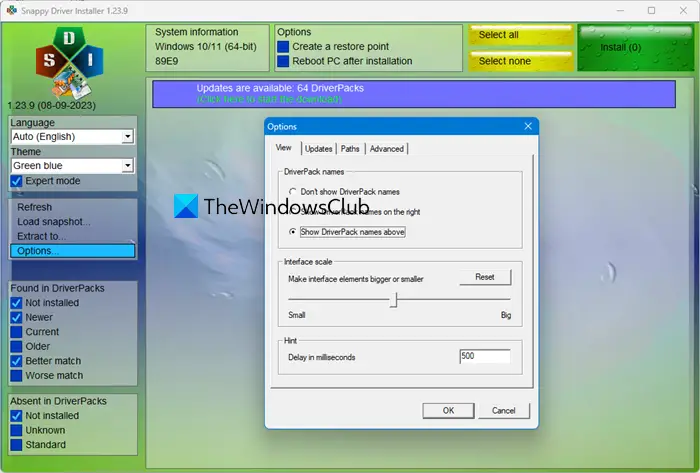The width and height of the screenshot is (700, 473).
Task: Close the Options dialog with the X
Action: (x=528, y=126)
